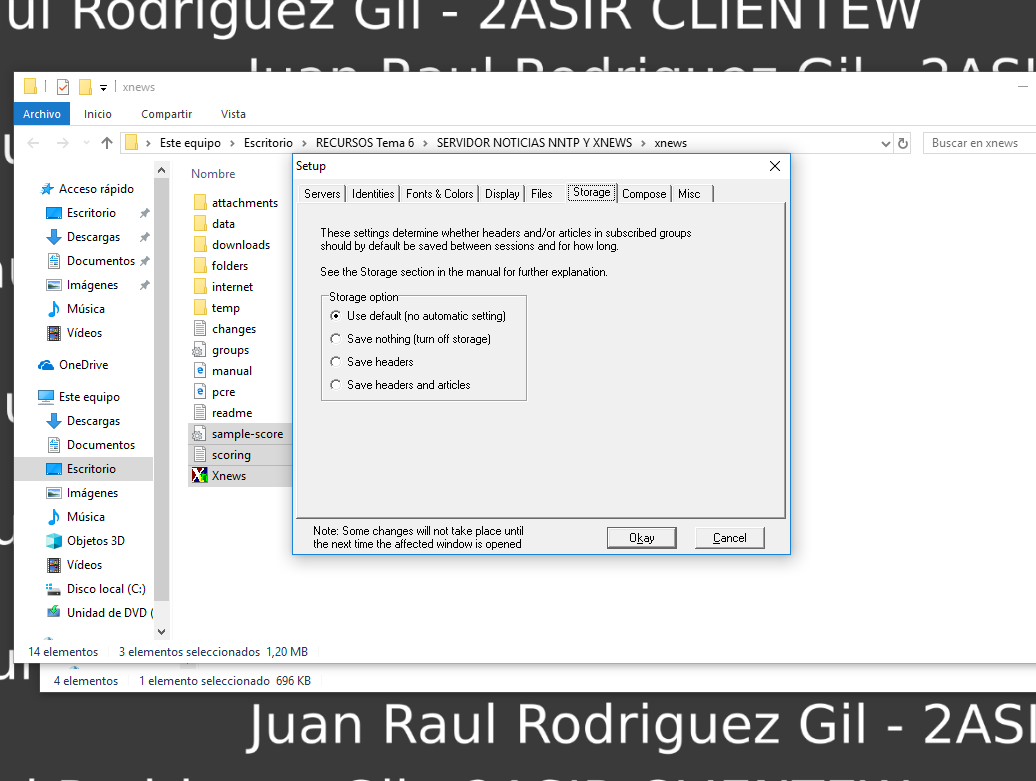Confirm settings with the Okay button
Image resolution: width=1036 pixels, height=781 pixels.
point(642,538)
